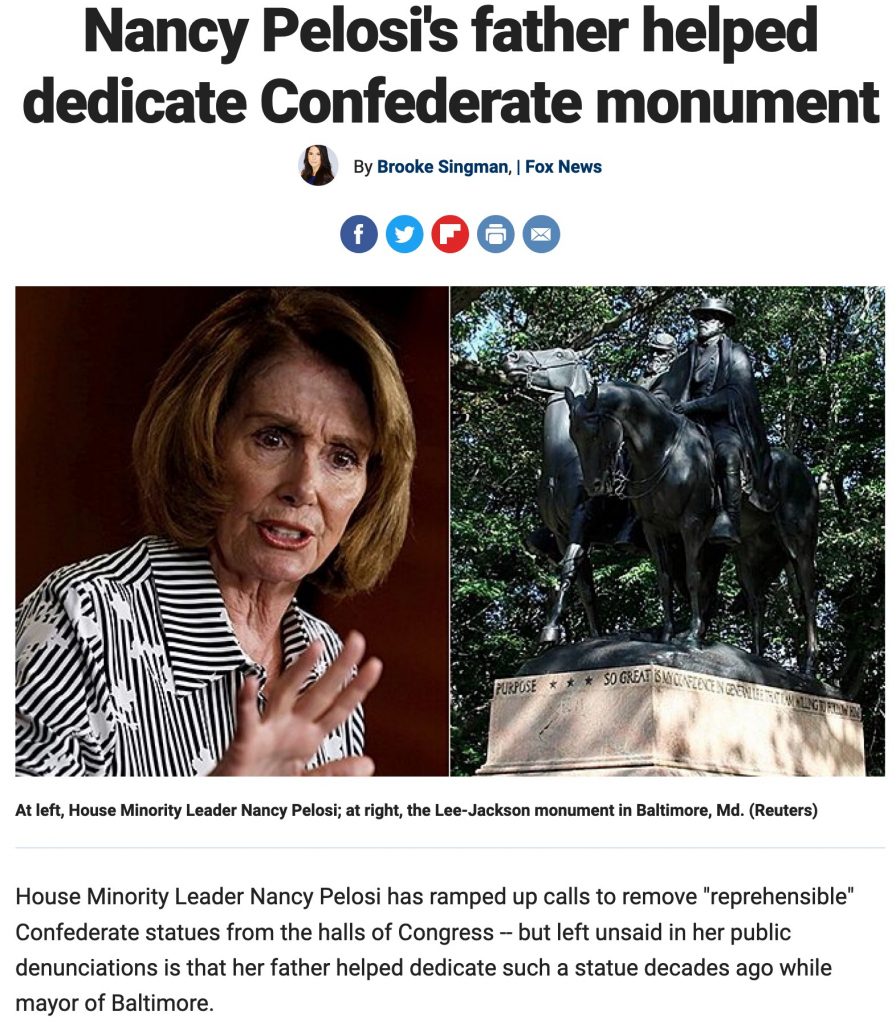
Task: Print the article using printer icon
Action: click(496, 234)
